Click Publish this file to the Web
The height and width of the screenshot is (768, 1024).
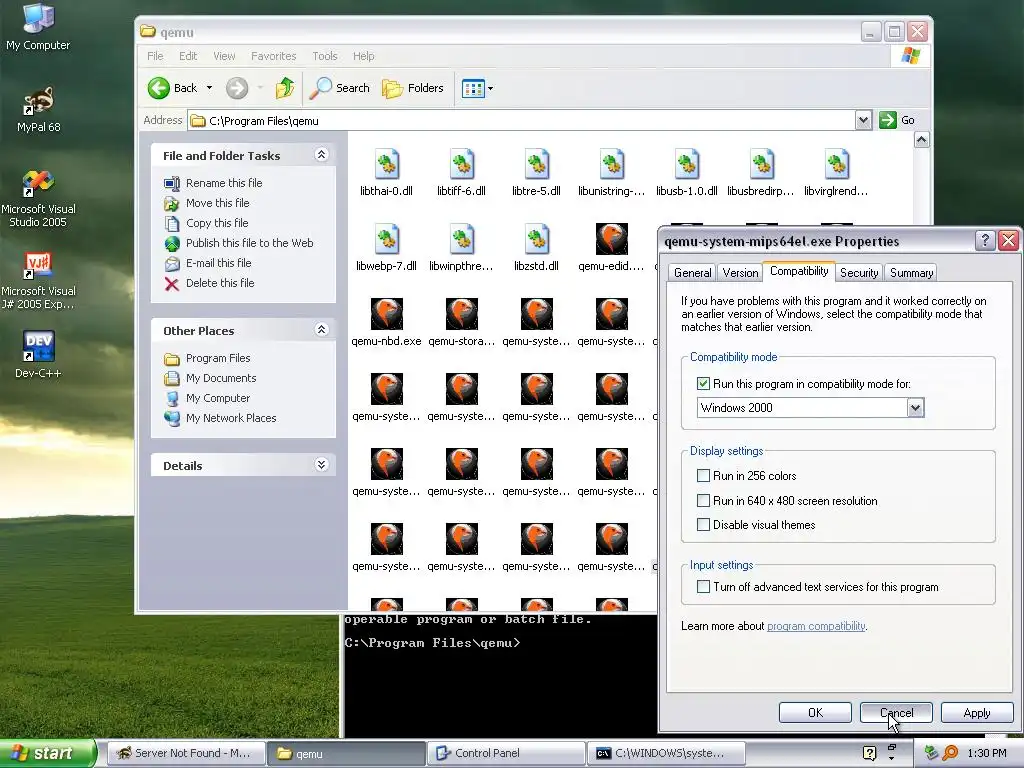pyautogui.click(x=249, y=243)
